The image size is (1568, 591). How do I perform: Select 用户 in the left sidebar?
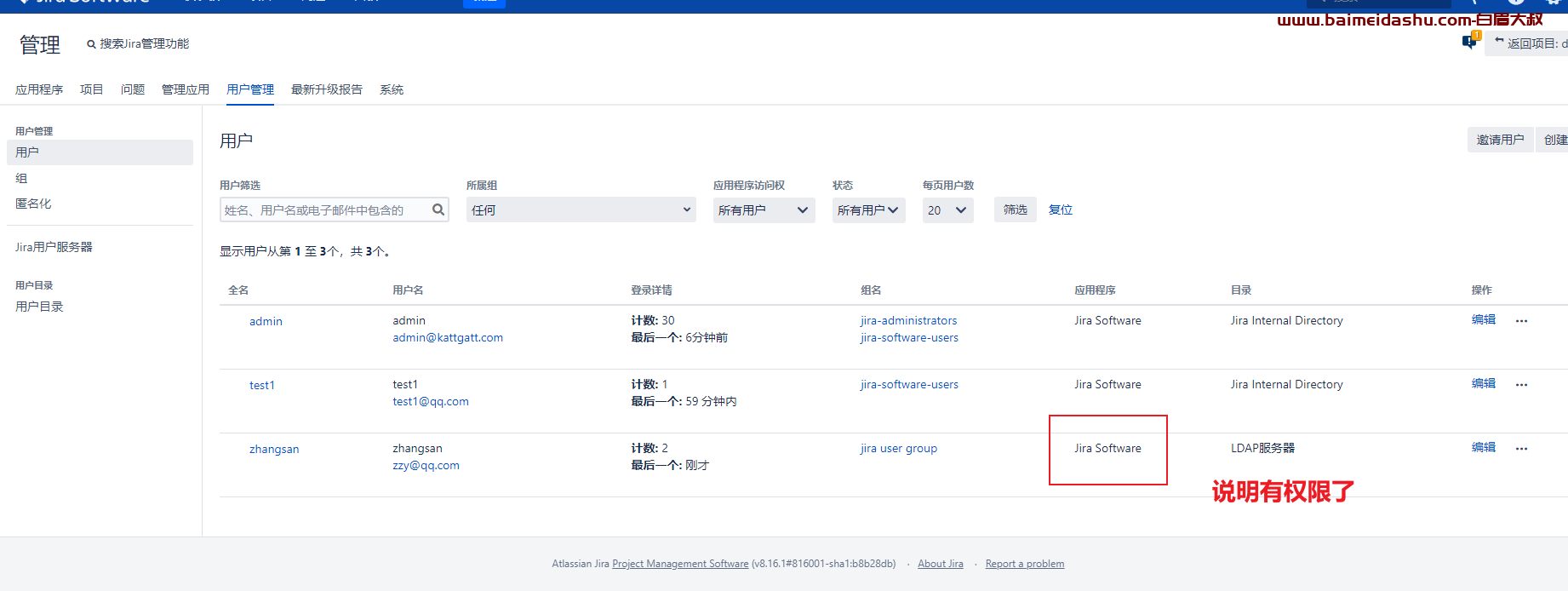[100, 152]
